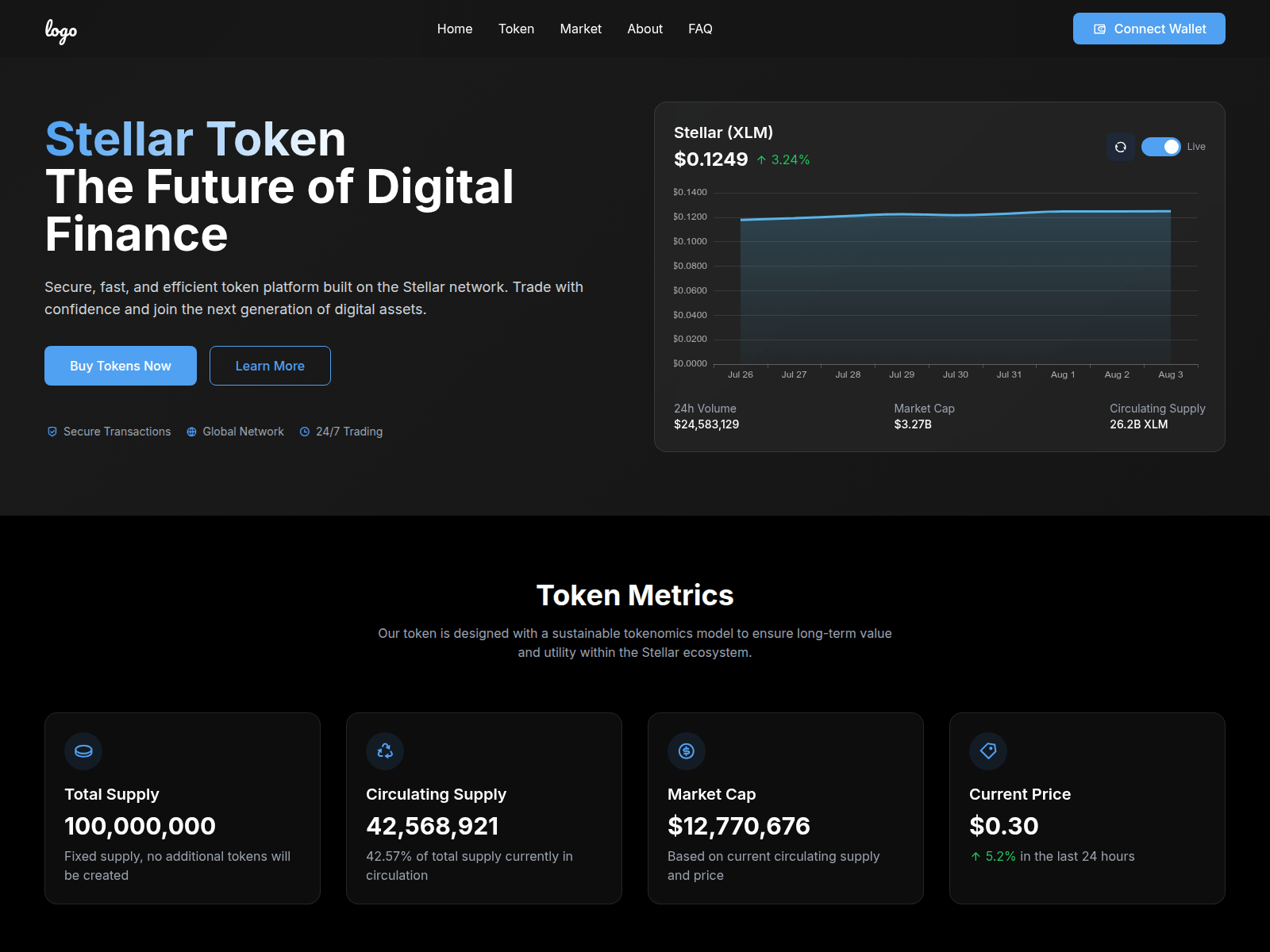Click the Circulating Supply card title
Viewport: 1270px width, 952px height.
coord(436,794)
